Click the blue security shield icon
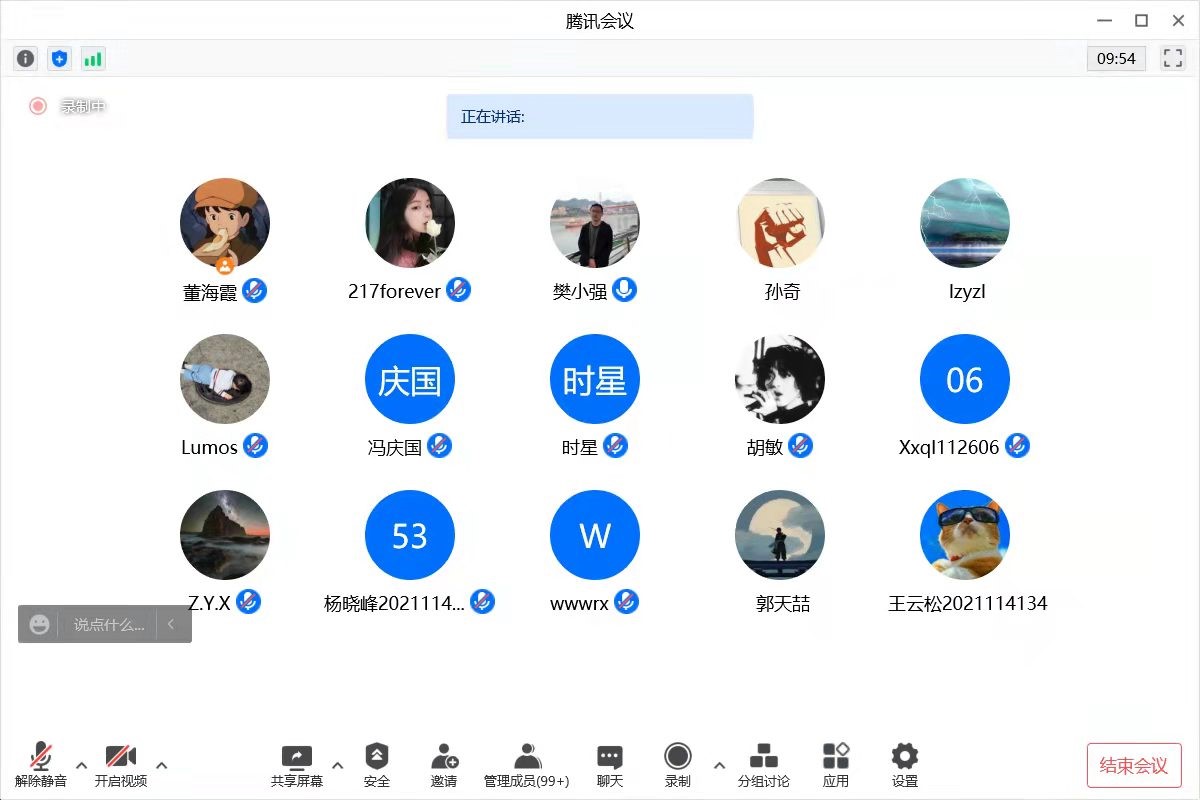Image resolution: width=1200 pixels, height=800 pixels. 60,59
